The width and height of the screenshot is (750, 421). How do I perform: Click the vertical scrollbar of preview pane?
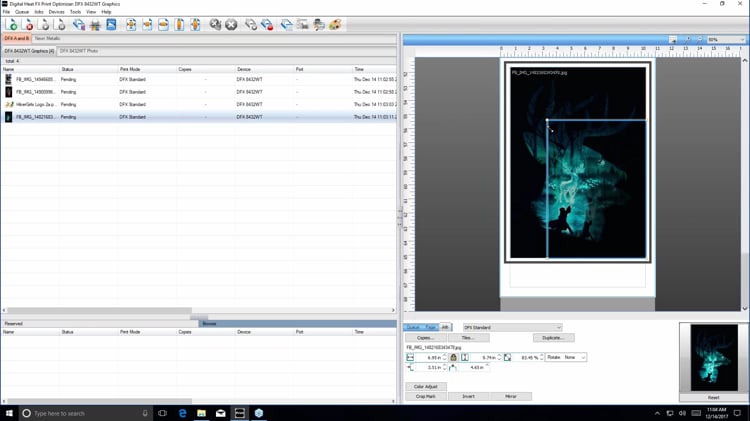pyautogui.click(x=745, y=184)
